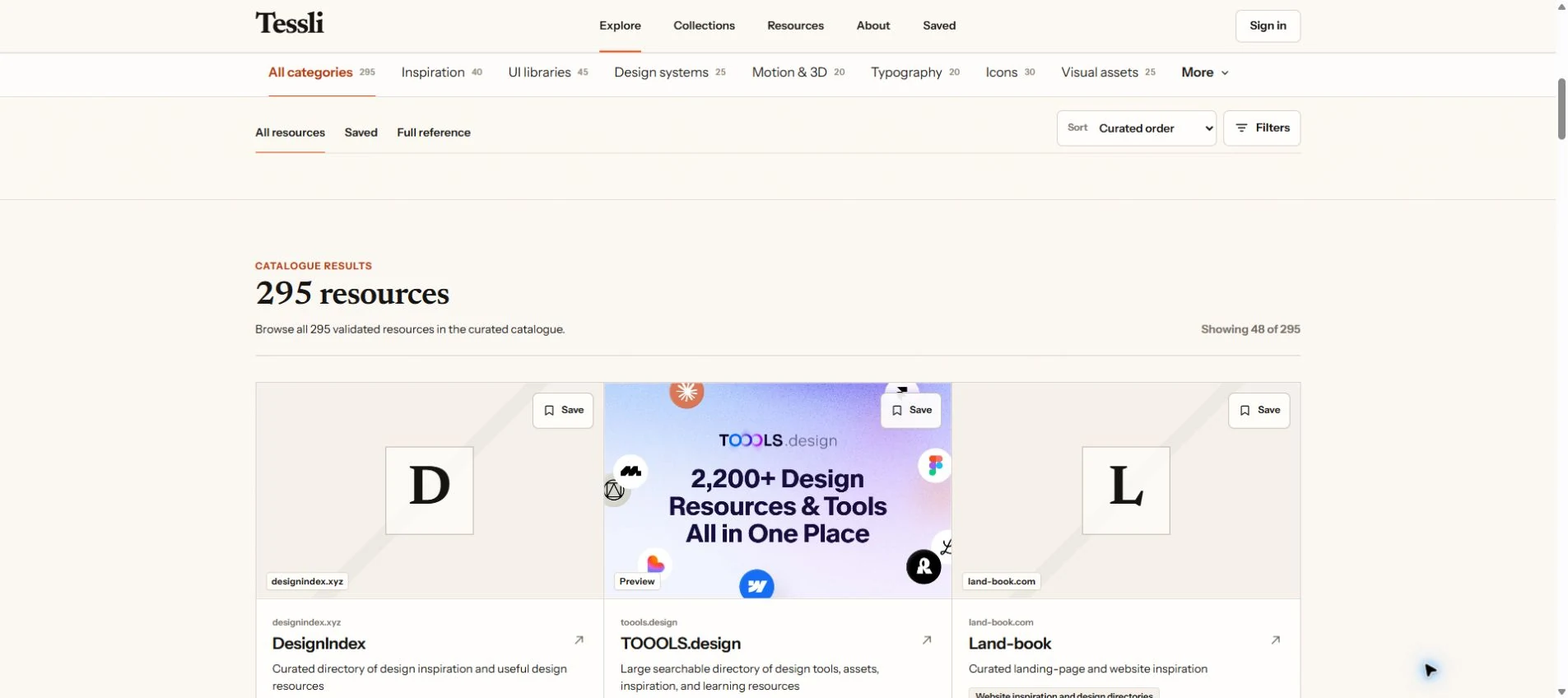The image size is (1568, 698).
Task: Switch to the Saved sub-tab
Action: coord(361,133)
